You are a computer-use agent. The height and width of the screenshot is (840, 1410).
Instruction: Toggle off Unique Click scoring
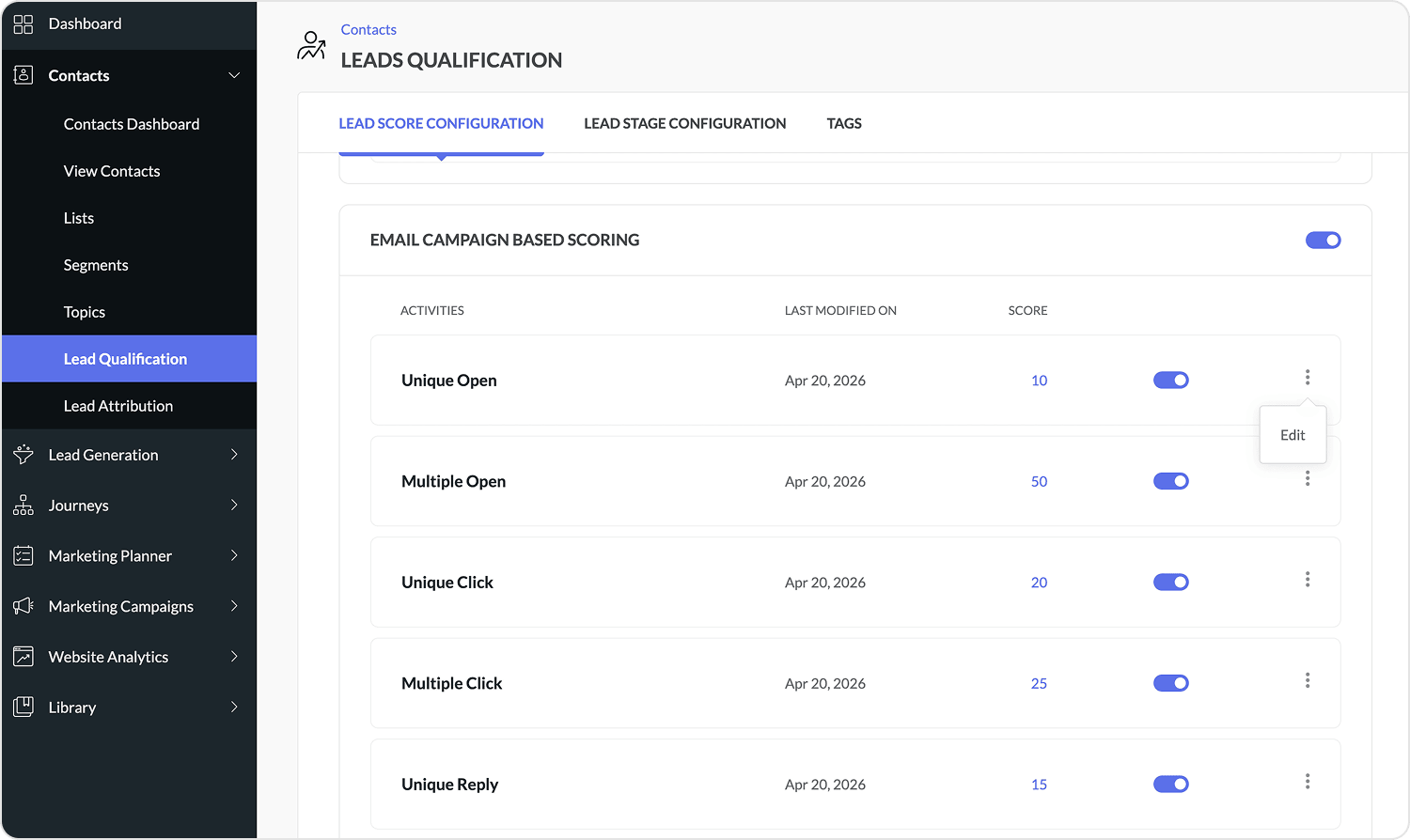[x=1171, y=583]
